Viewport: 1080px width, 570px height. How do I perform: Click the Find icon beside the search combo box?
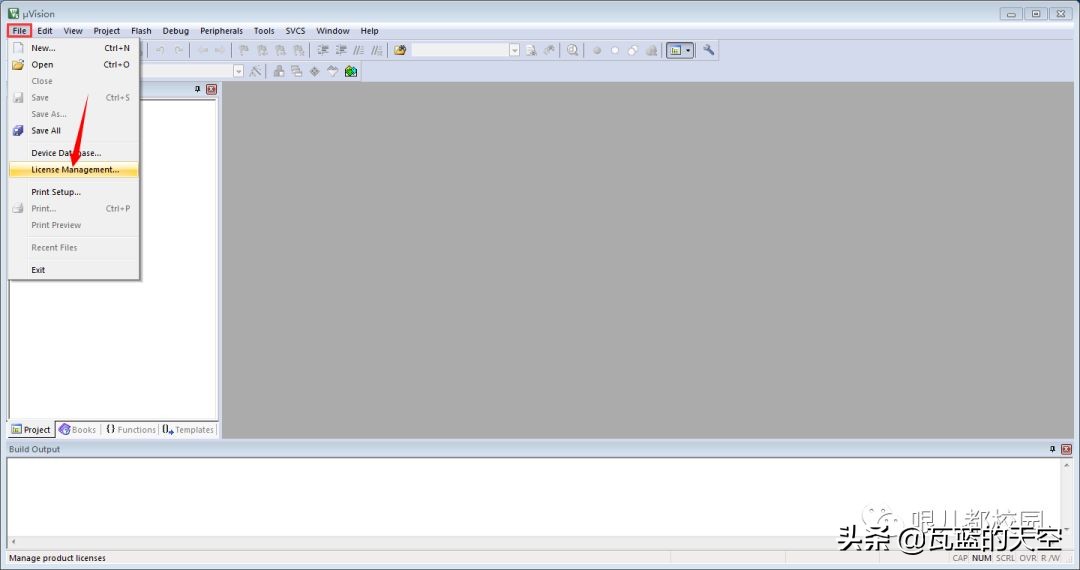click(x=531, y=50)
